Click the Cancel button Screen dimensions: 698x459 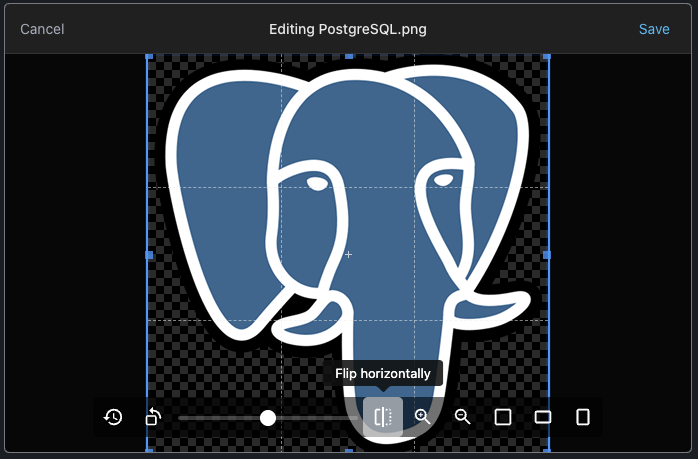coord(42,29)
